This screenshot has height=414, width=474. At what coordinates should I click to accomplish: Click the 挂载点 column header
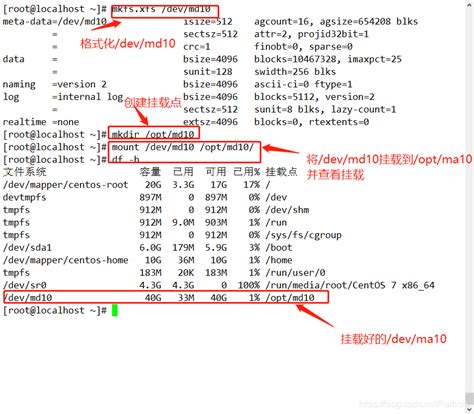tap(281, 172)
